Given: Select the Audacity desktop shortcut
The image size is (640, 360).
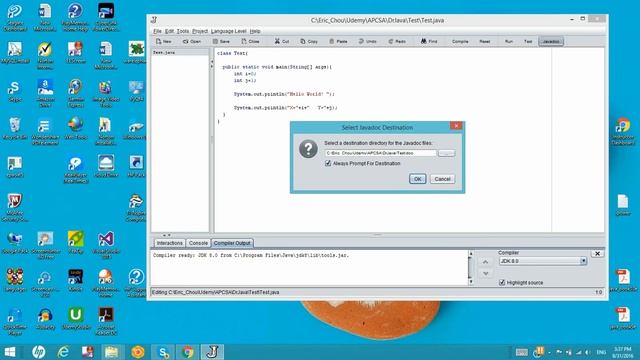Looking at the screenshot, I should (45, 318).
